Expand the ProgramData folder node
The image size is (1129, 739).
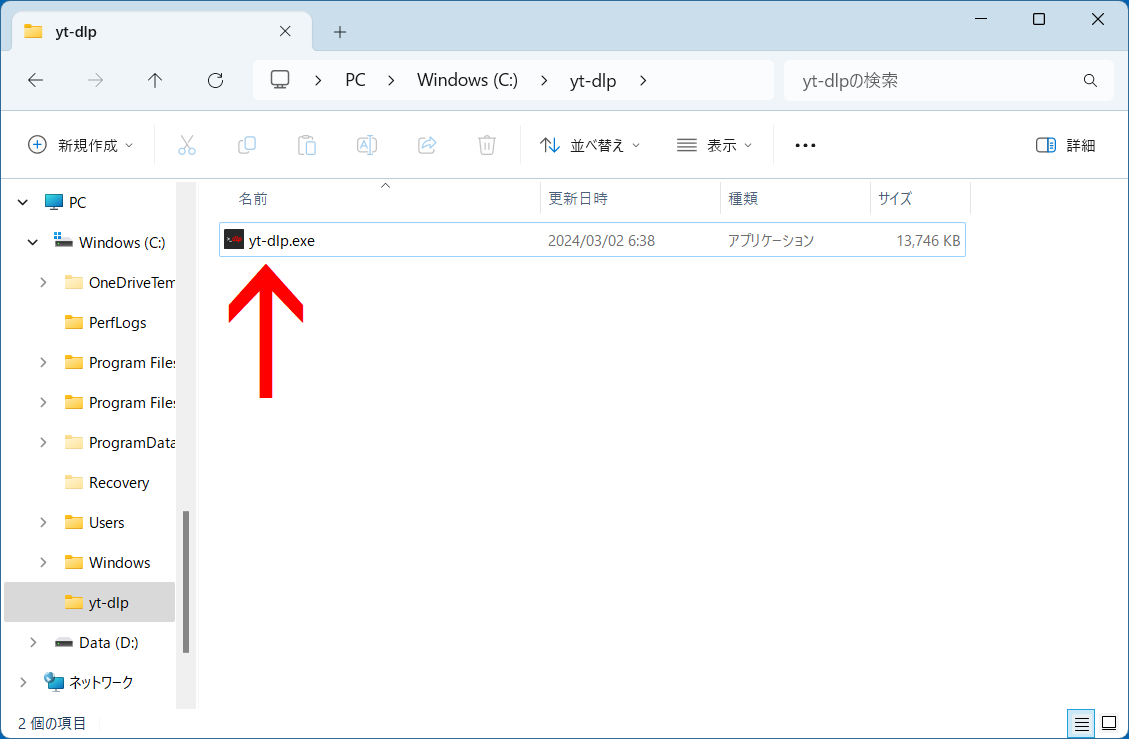pyautogui.click(x=43, y=442)
